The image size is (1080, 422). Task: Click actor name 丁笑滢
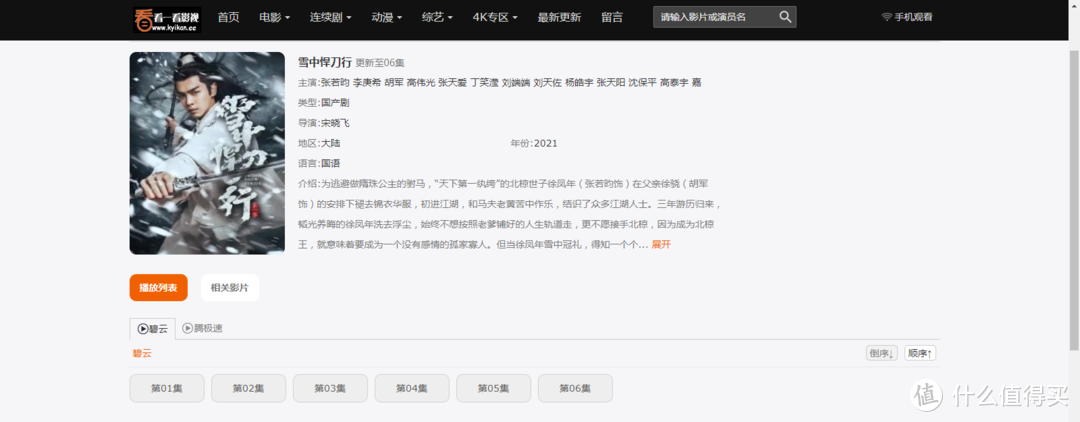click(484, 83)
